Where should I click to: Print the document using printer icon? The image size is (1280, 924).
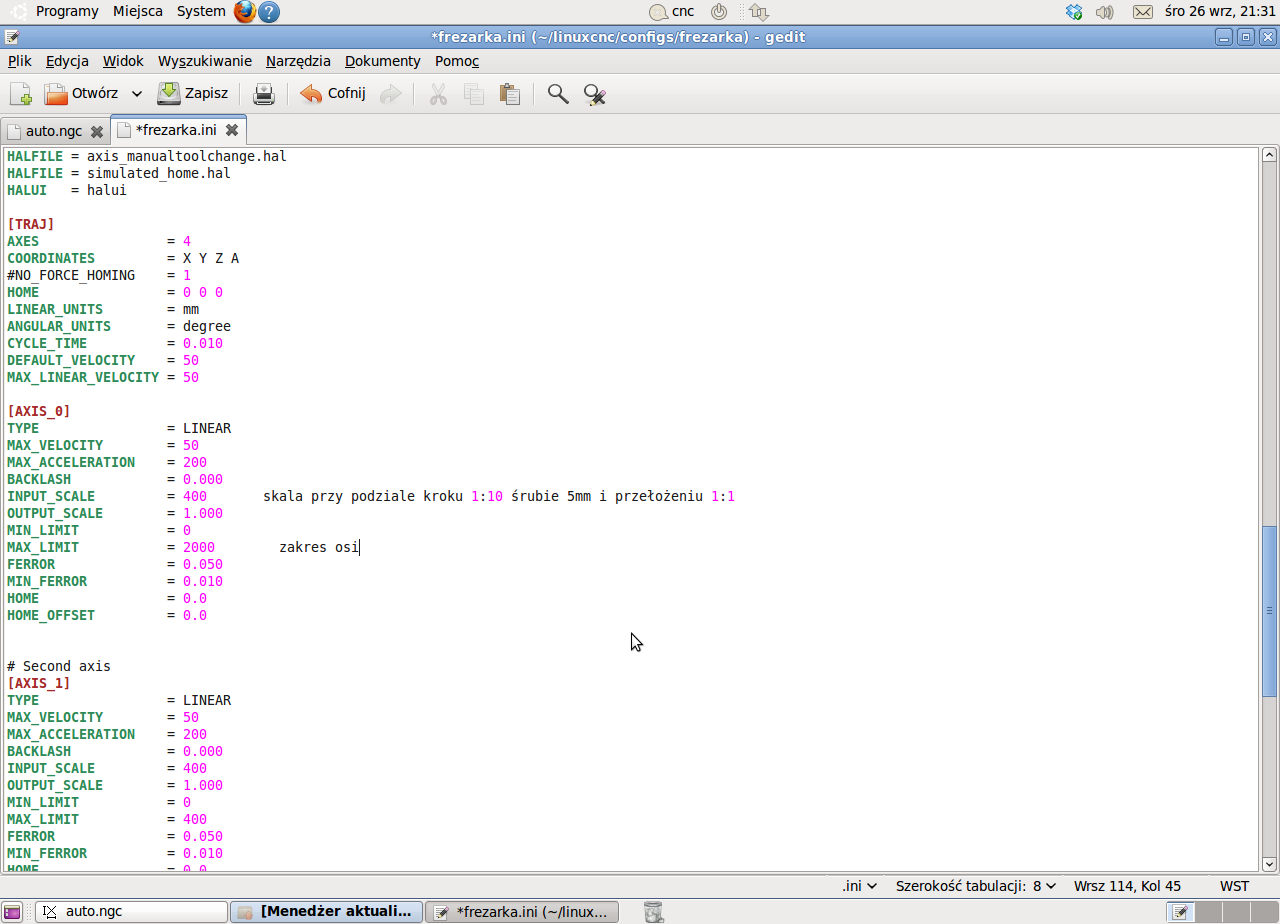click(x=264, y=94)
